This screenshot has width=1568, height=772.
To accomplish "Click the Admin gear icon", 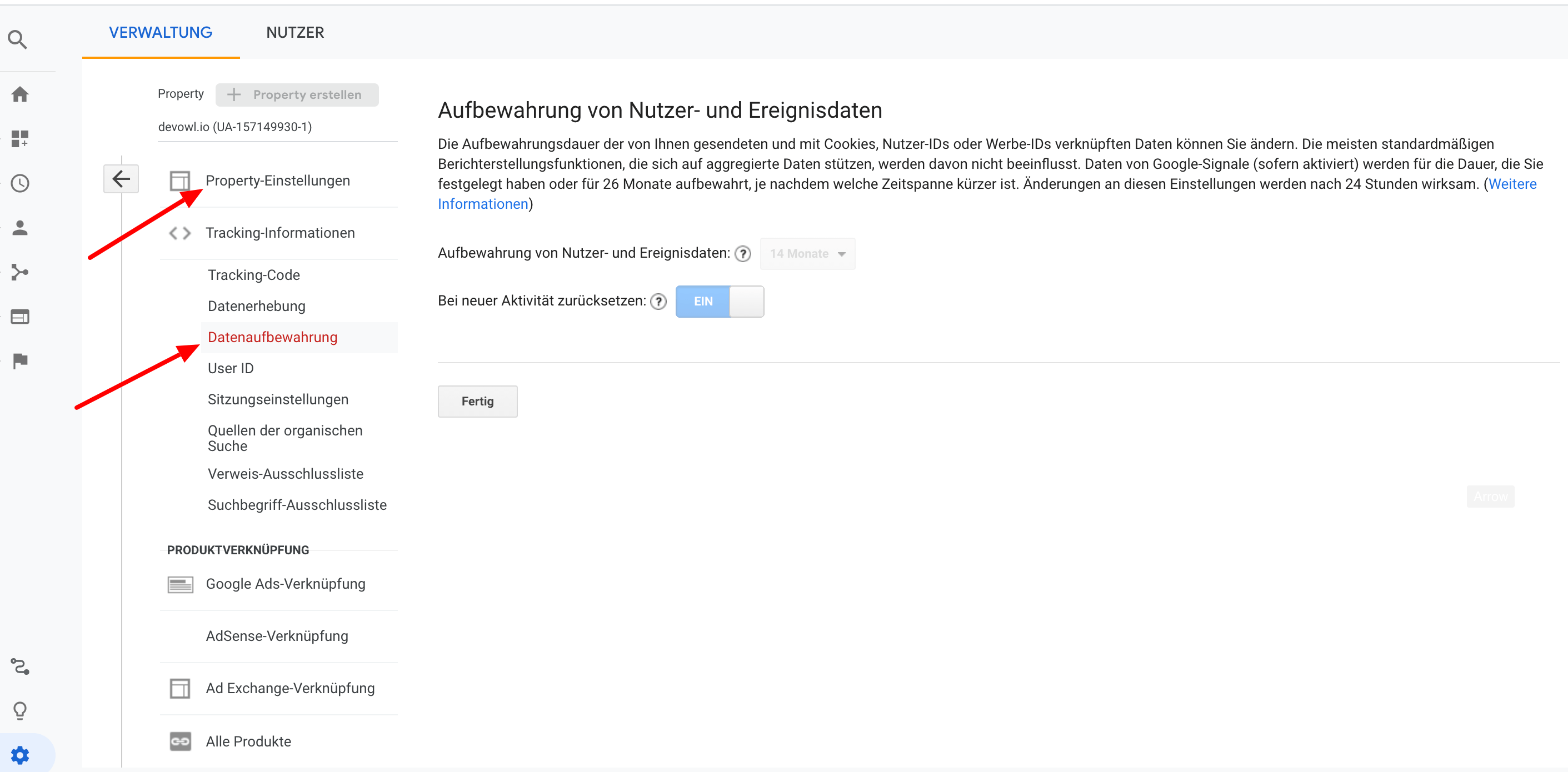I will click(20, 755).
